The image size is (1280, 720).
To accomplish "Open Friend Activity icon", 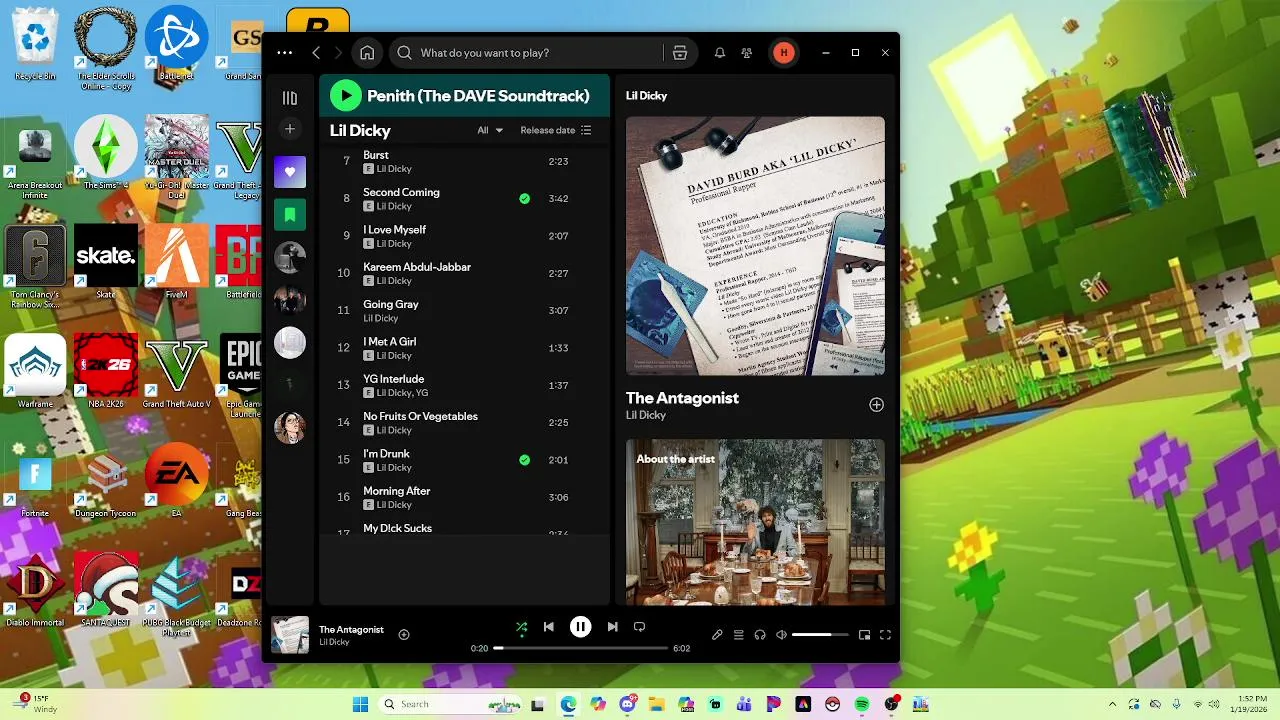I will 746,53.
